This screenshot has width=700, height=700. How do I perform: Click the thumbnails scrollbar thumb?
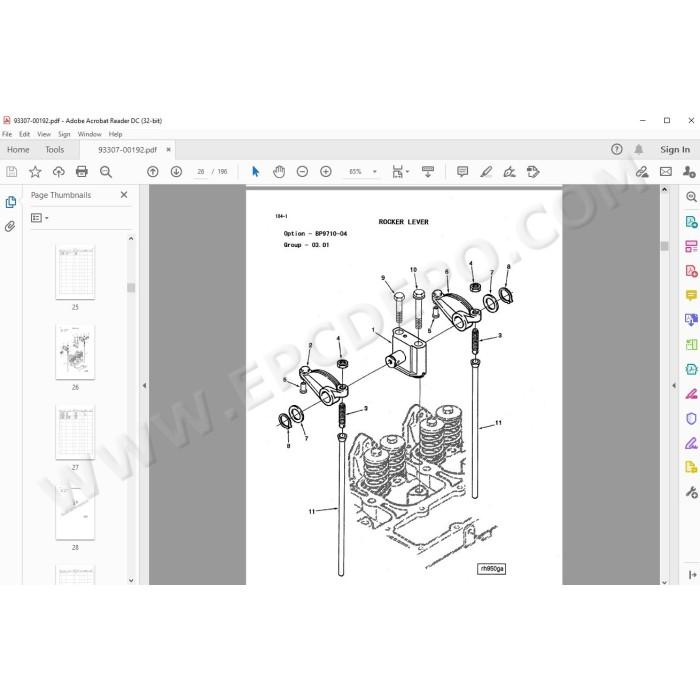pos(131,288)
